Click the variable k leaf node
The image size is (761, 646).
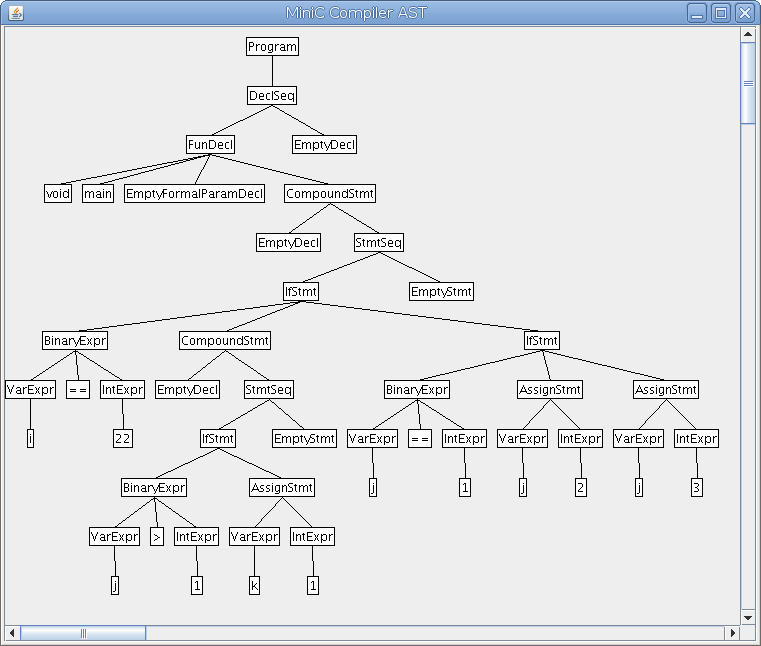click(254, 586)
